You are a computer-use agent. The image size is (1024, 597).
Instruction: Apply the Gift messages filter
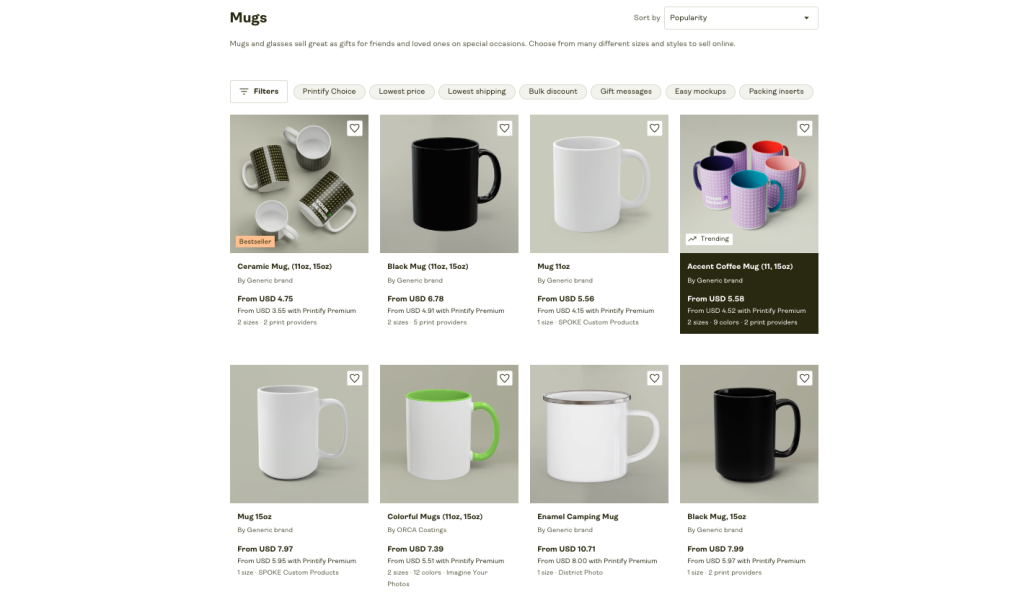[x=626, y=91]
